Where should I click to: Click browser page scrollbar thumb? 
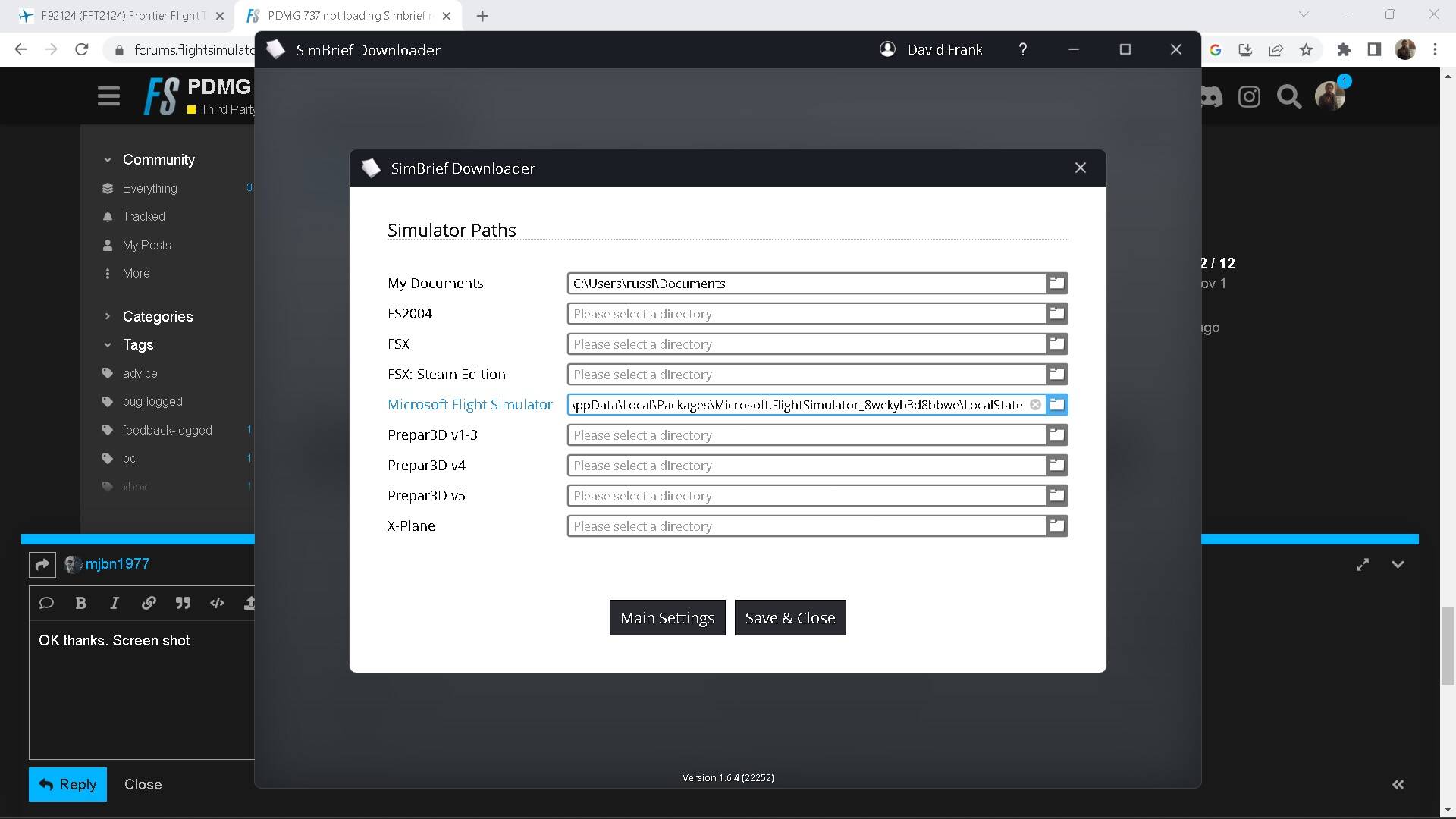1448,645
